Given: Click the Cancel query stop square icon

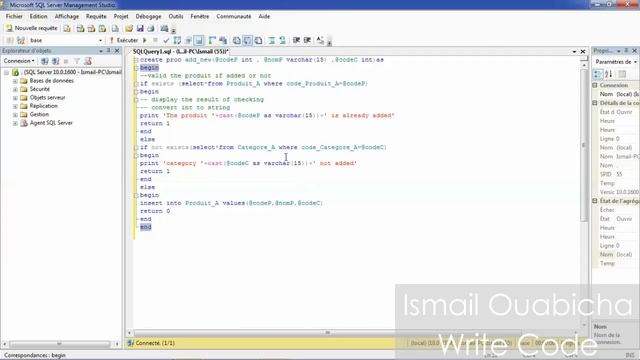Looking at the screenshot, I should pyautogui.click(x=156, y=40).
